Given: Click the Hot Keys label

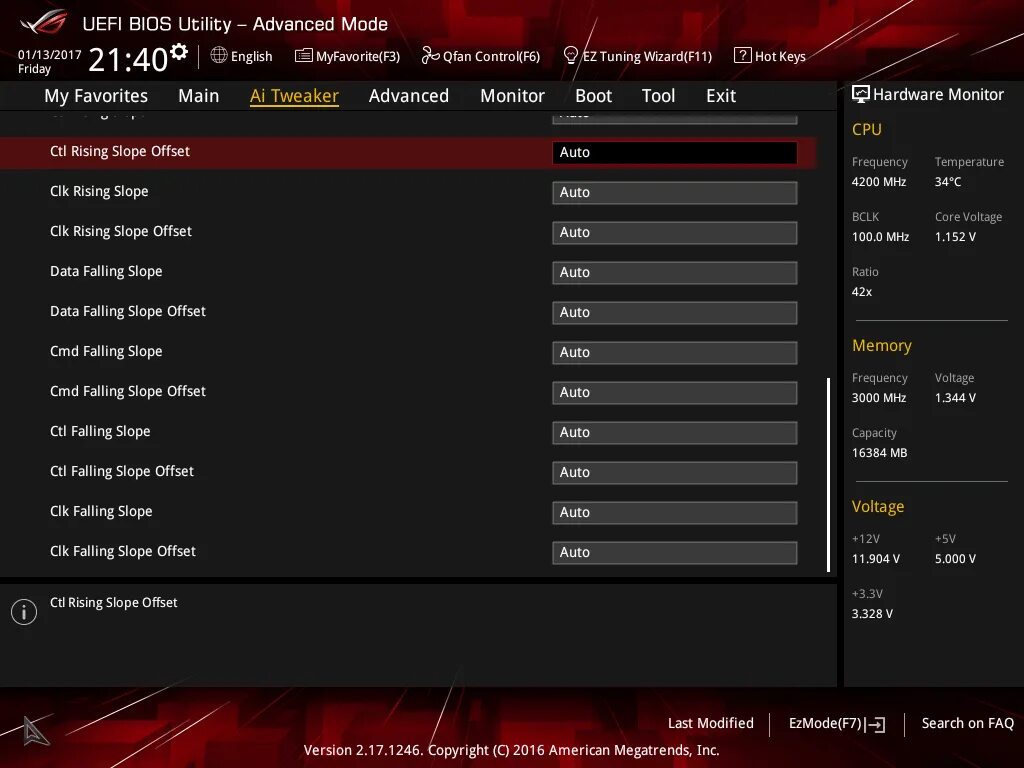Looking at the screenshot, I should tap(780, 56).
